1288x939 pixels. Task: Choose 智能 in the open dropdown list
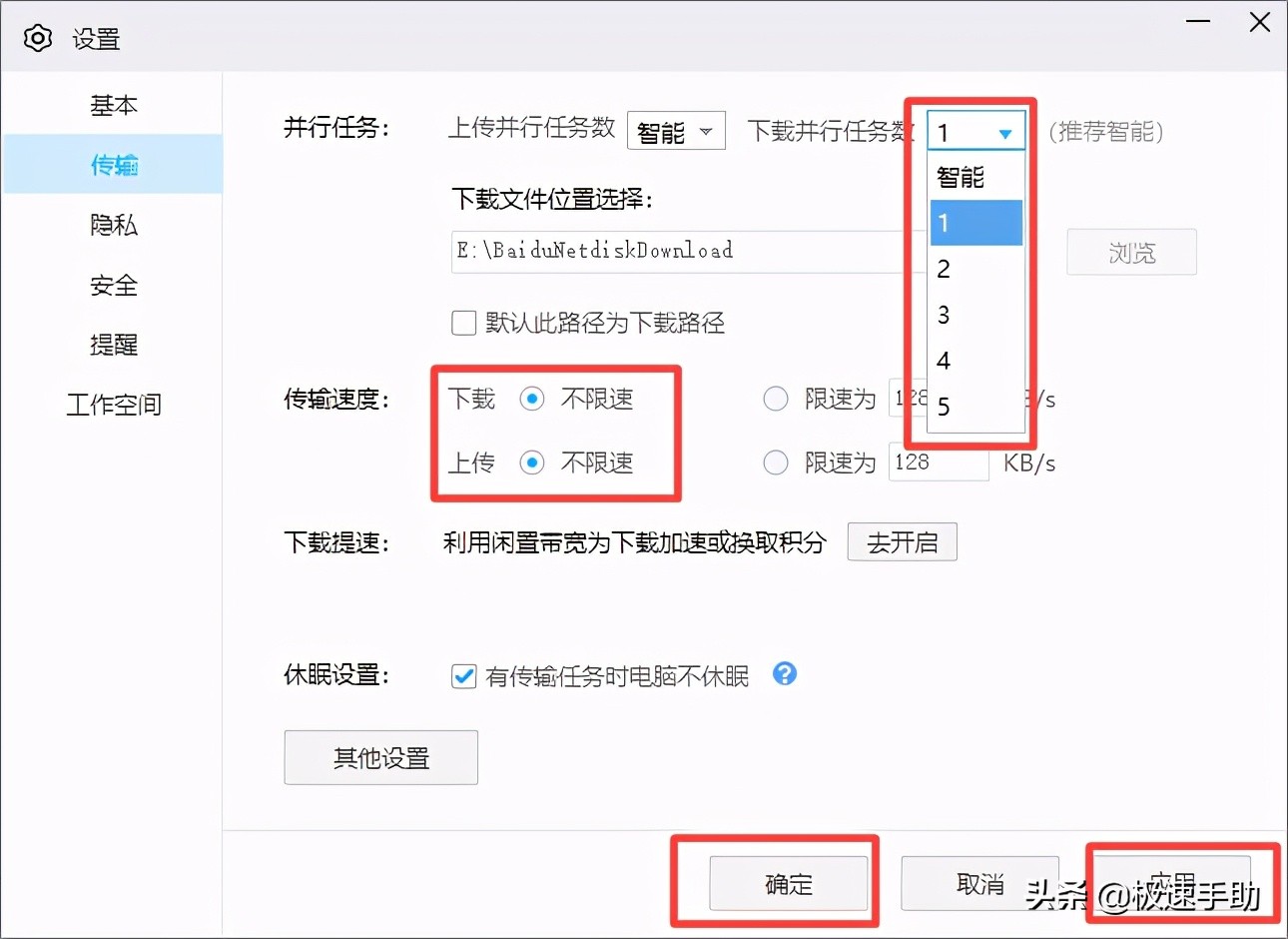[961, 177]
